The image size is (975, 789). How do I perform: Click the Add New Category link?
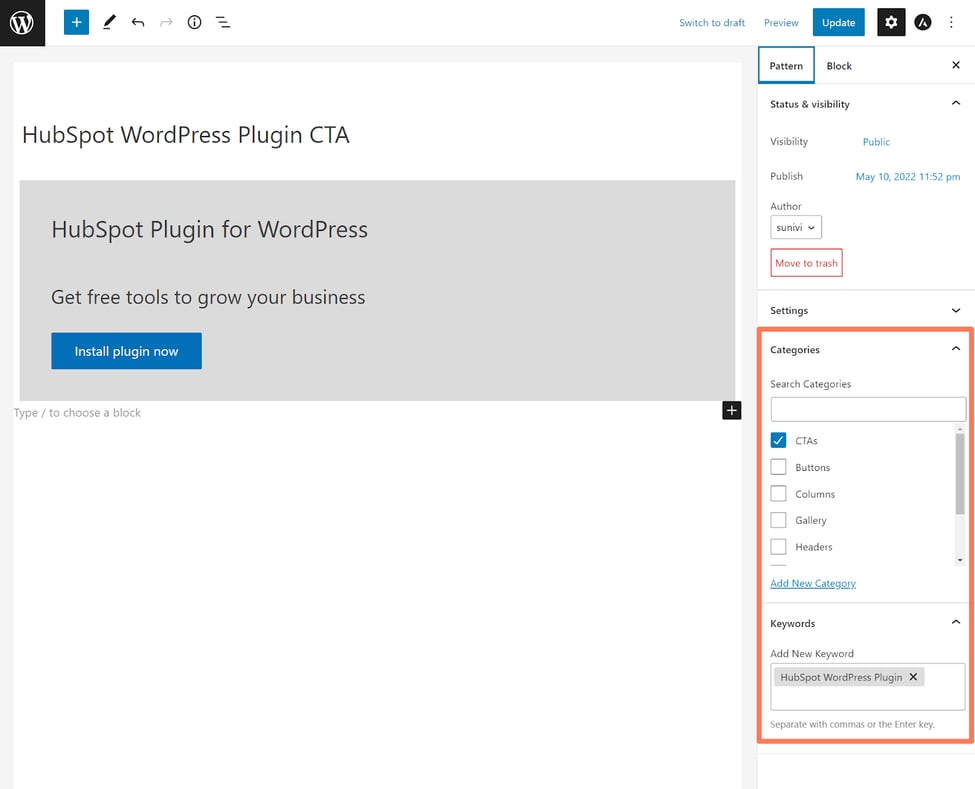point(813,584)
